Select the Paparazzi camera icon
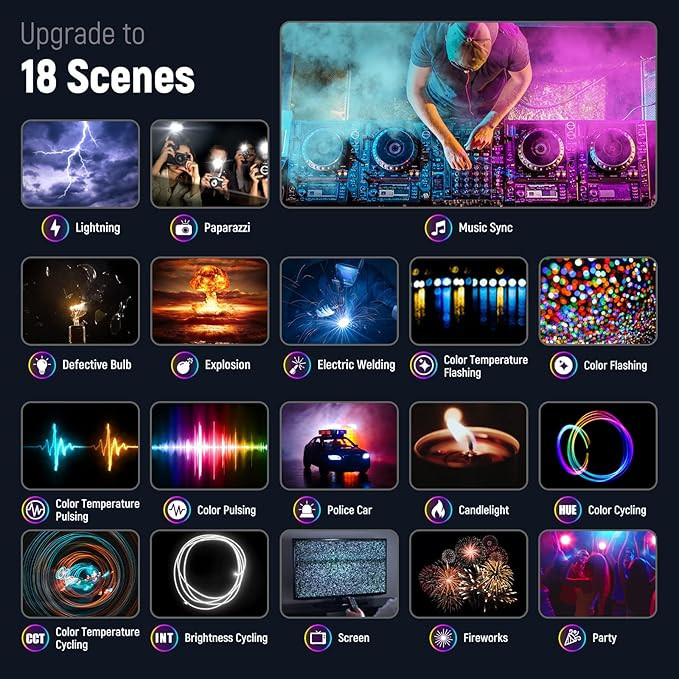Viewport: 679px width, 679px height. pyautogui.click(x=184, y=228)
